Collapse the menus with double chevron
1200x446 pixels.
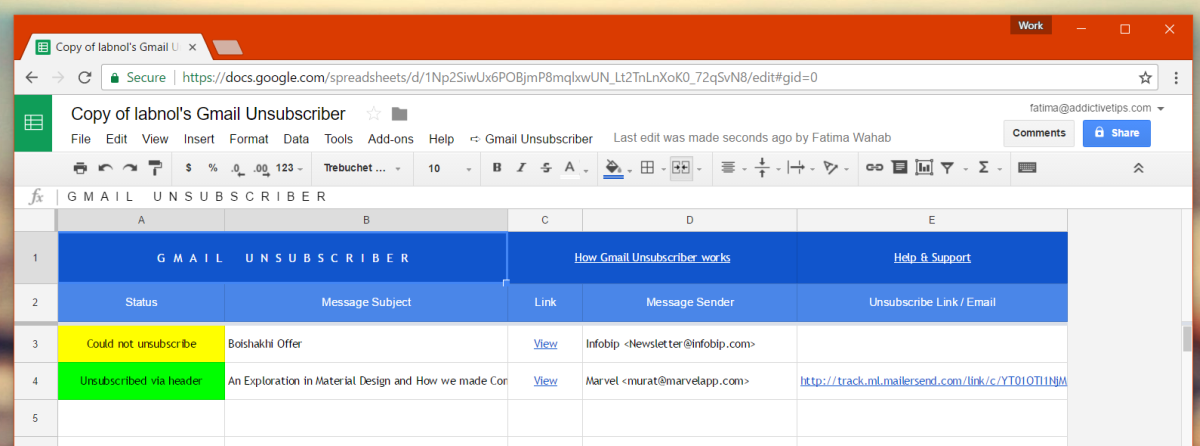[x=1138, y=168]
